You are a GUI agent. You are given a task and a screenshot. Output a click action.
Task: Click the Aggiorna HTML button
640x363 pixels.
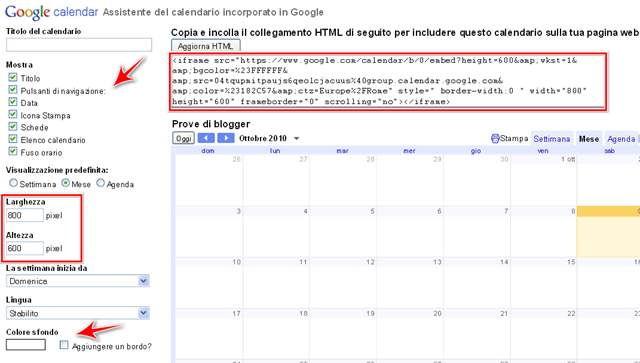click(205, 46)
